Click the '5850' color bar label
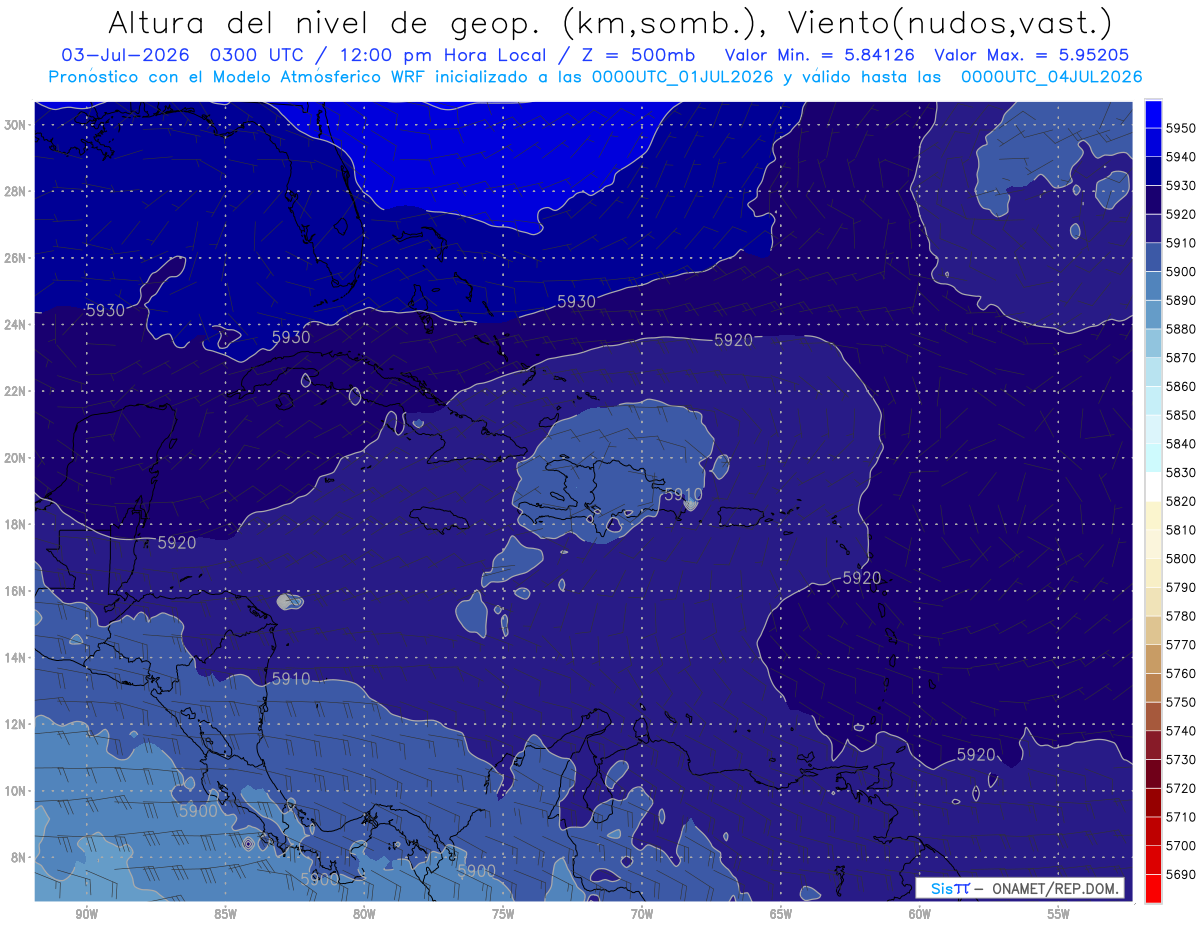1200x927 pixels. [1181, 415]
